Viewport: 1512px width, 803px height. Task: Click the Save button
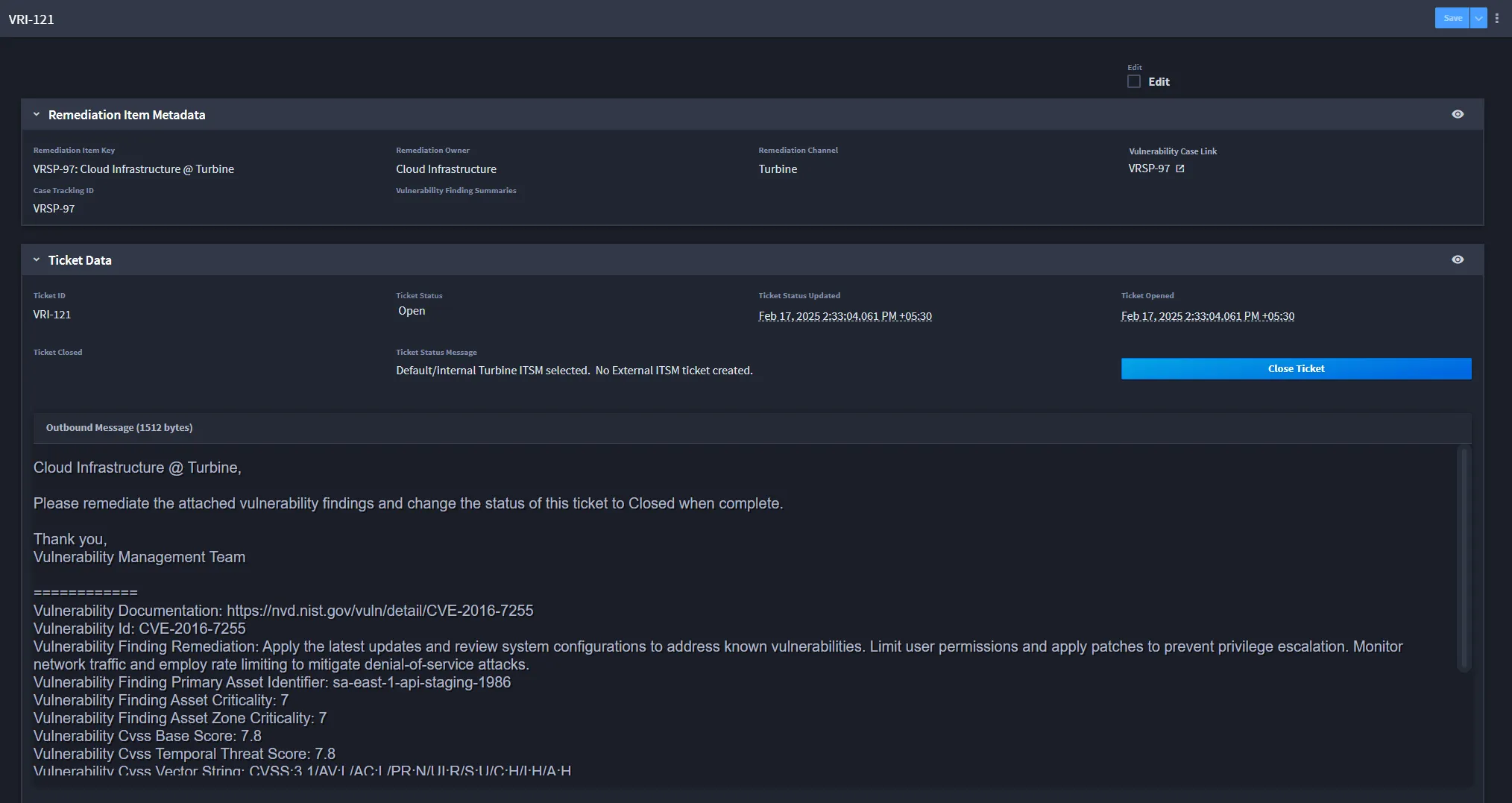[x=1452, y=18]
